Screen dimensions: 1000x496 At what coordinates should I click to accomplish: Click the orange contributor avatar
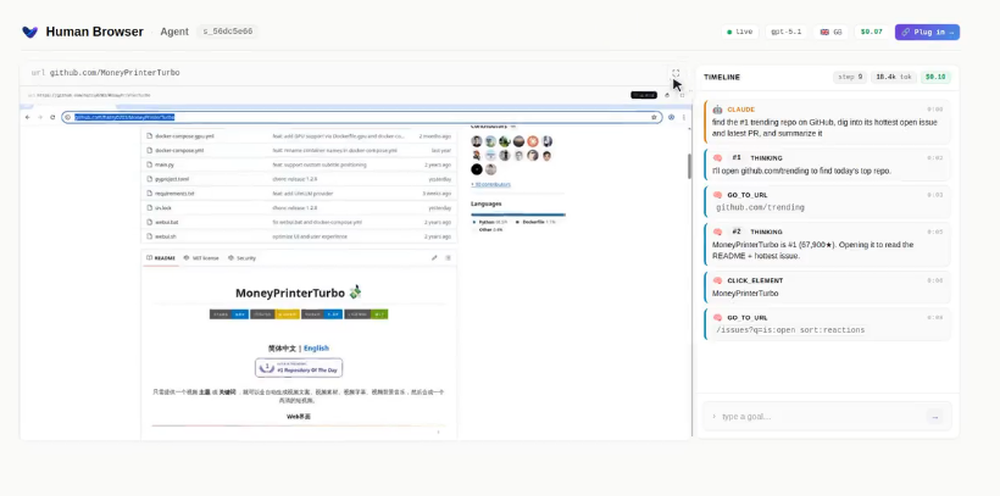tap(533, 142)
